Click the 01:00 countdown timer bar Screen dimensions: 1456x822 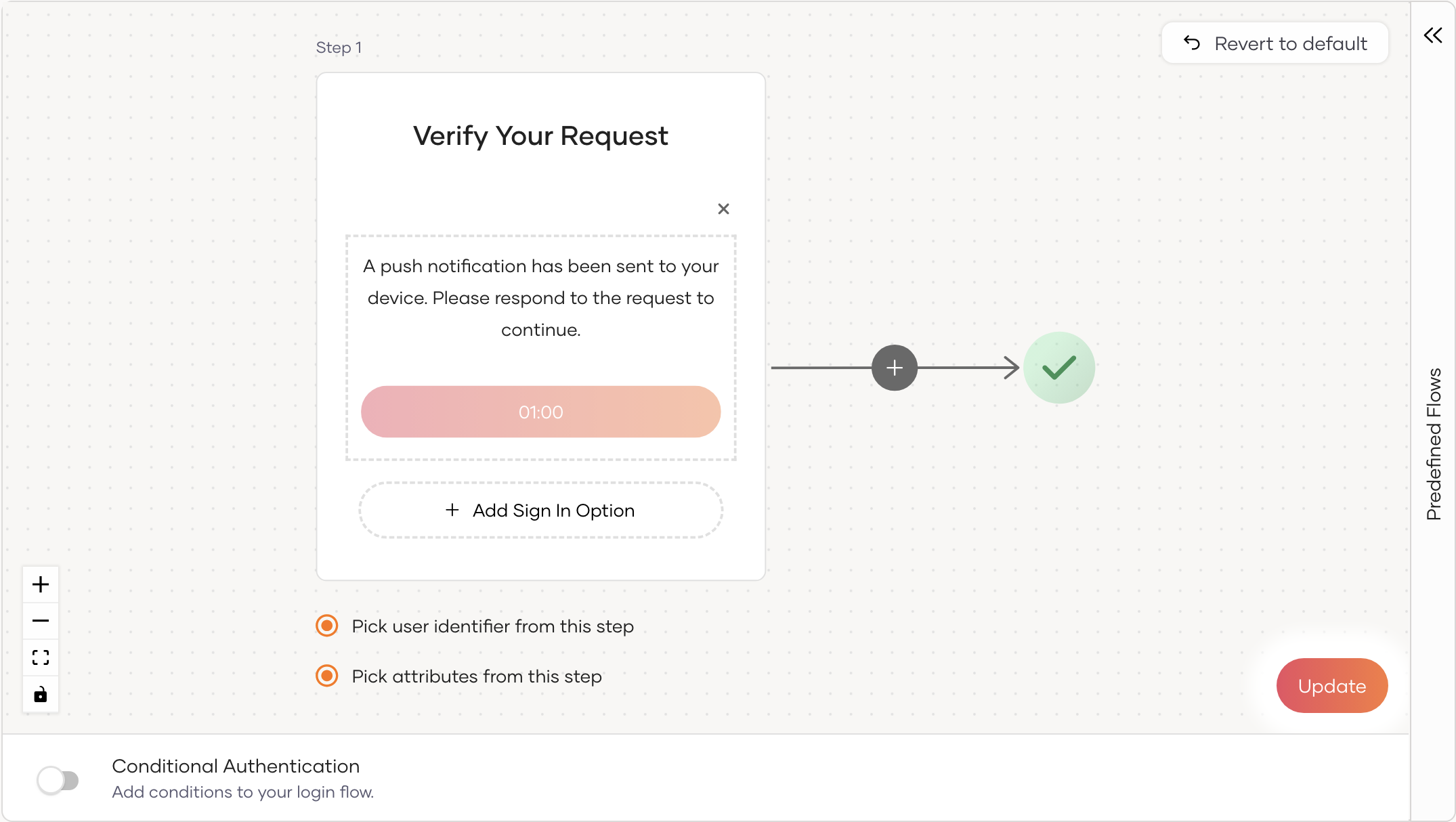(x=540, y=412)
